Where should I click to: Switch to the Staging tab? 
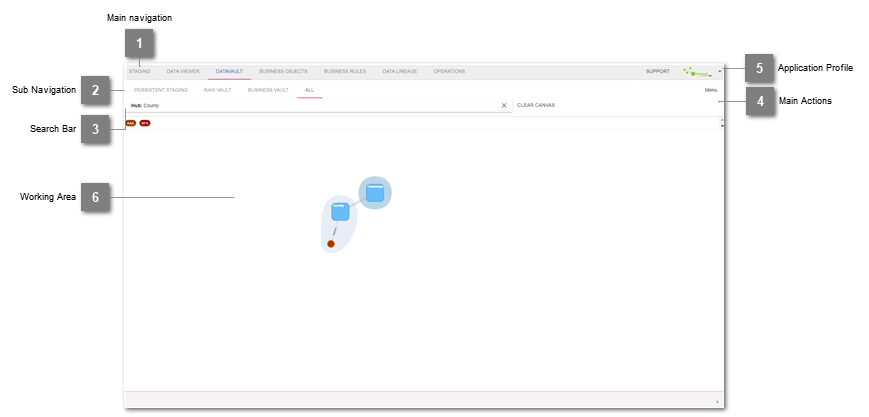click(x=139, y=72)
